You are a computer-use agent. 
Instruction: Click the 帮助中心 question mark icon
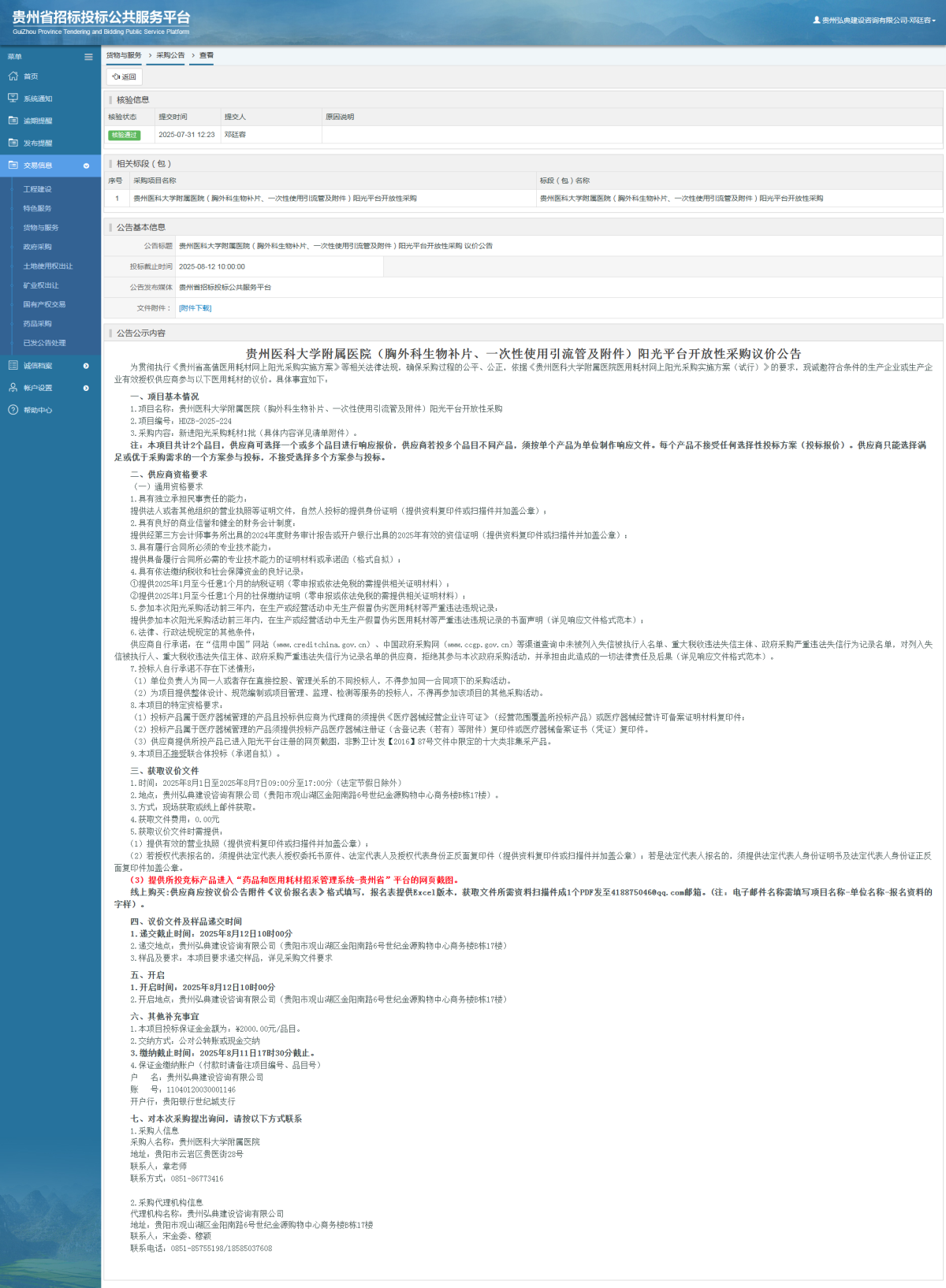pos(13,410)
